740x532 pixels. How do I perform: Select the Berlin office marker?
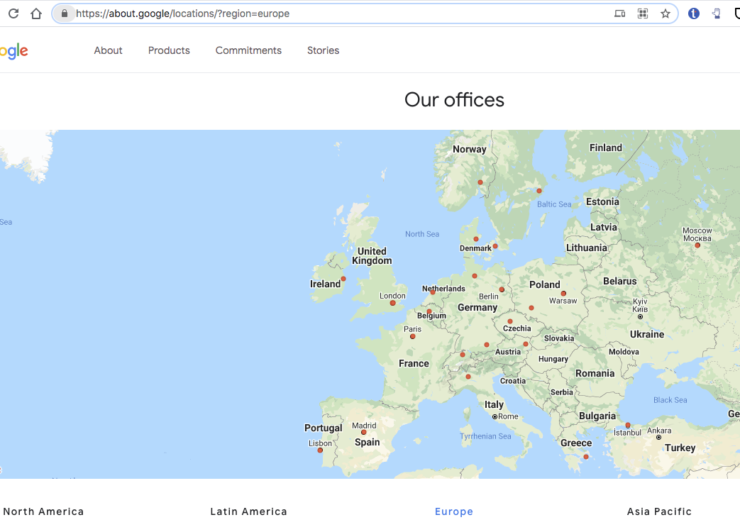tap(502, 289)
